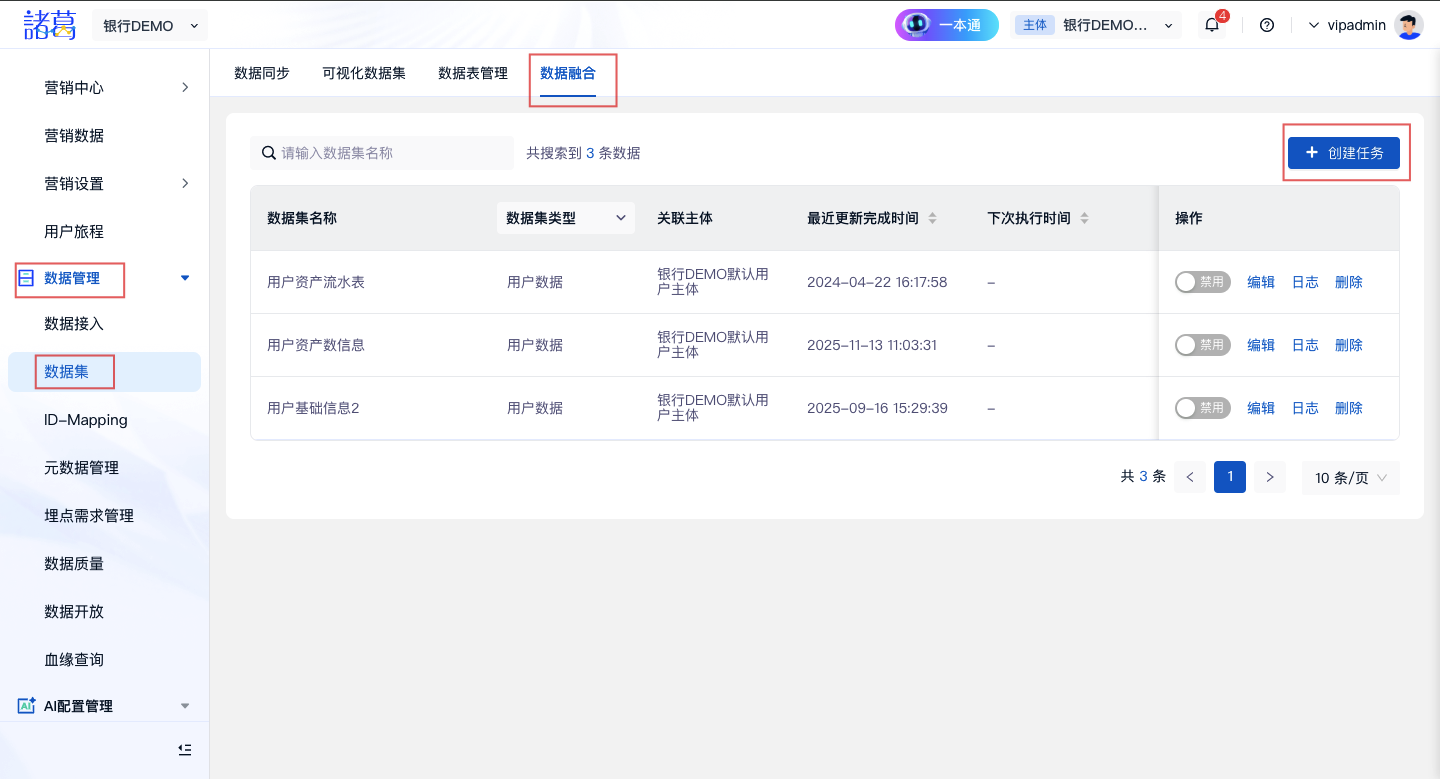Sort by 最近更新完成时间 sort icon
1440x779 pixels.
933,218
